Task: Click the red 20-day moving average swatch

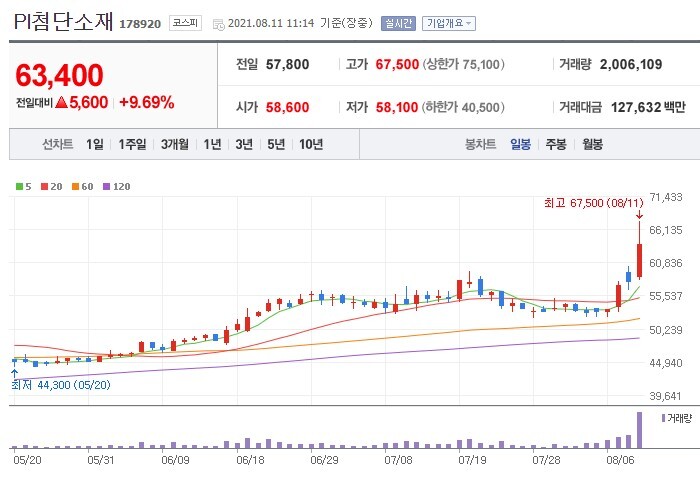Action: 44,187
